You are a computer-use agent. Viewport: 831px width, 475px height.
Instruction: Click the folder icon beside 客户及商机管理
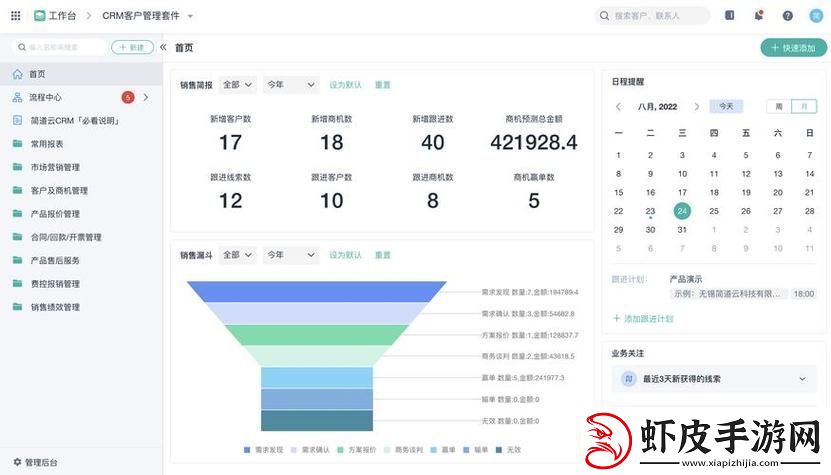coord(17,190)
